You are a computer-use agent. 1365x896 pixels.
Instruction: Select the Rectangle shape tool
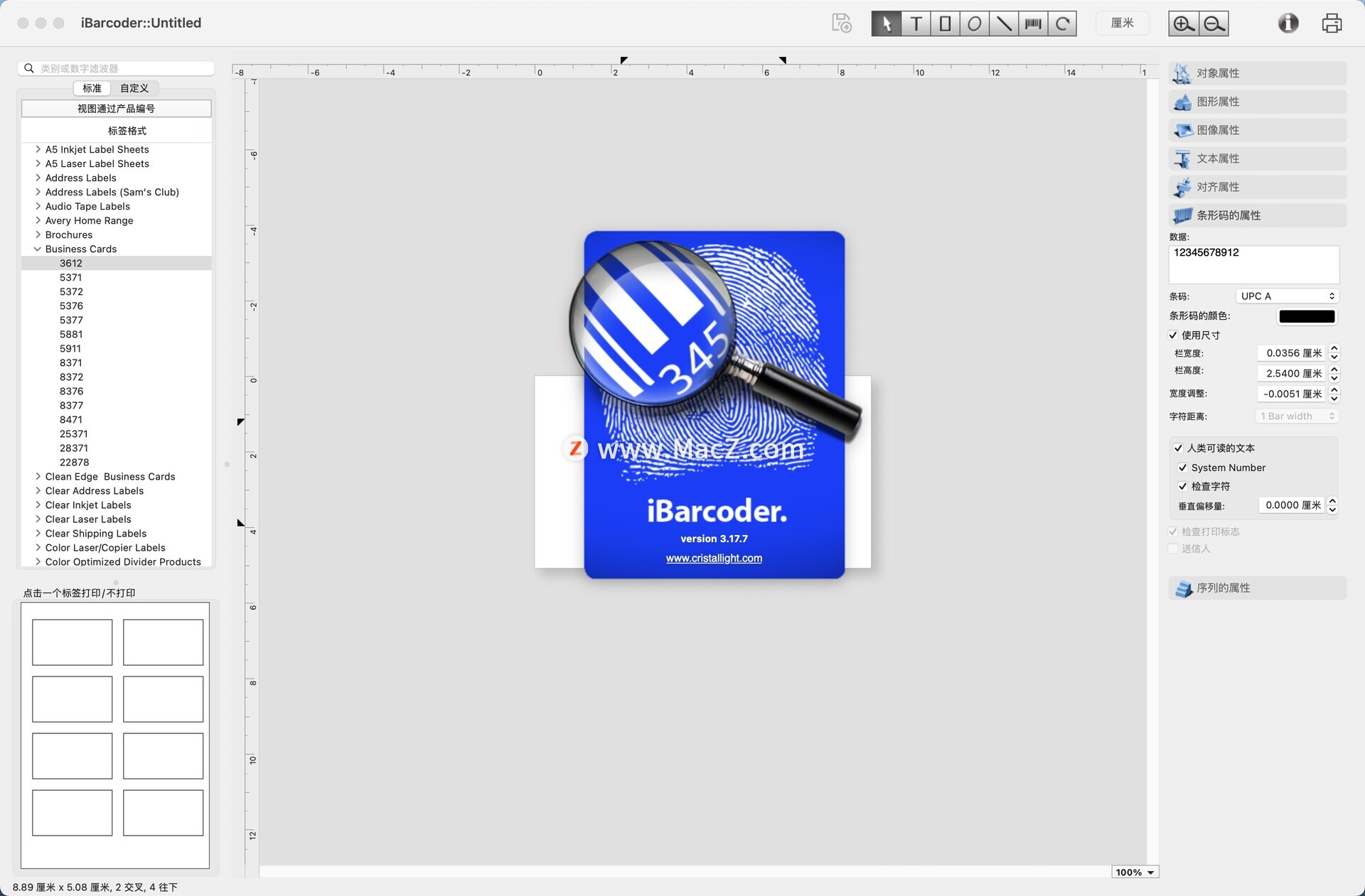[x=945, y=23]
